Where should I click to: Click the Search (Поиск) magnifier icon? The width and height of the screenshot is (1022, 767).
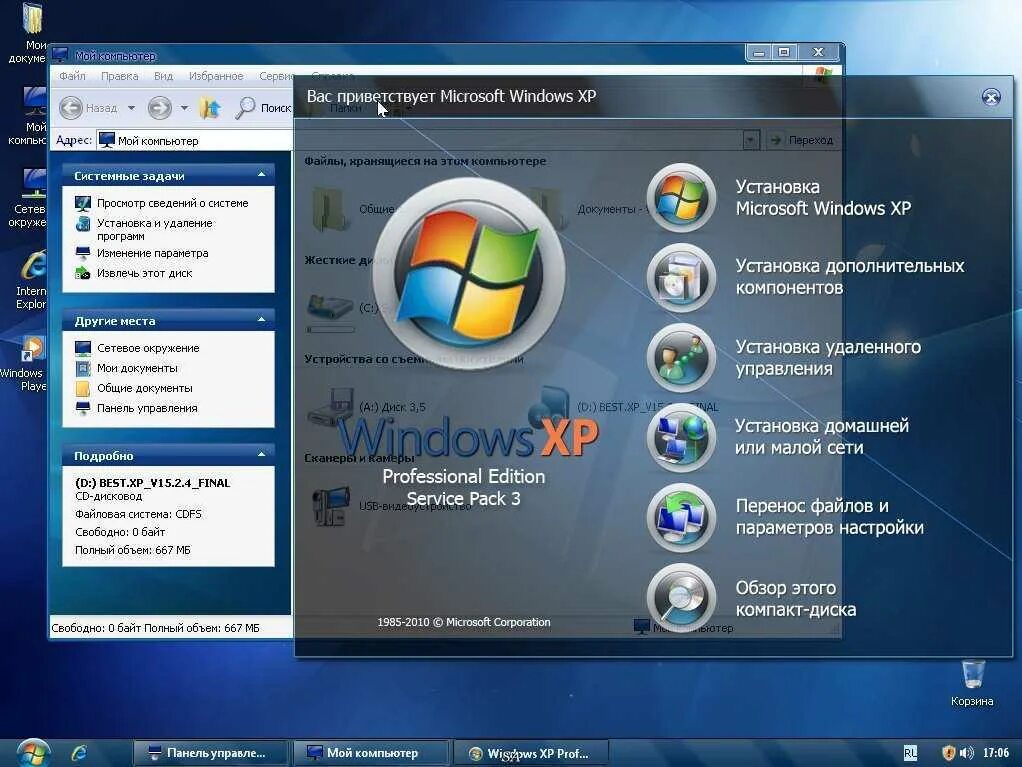click(245, 108)
